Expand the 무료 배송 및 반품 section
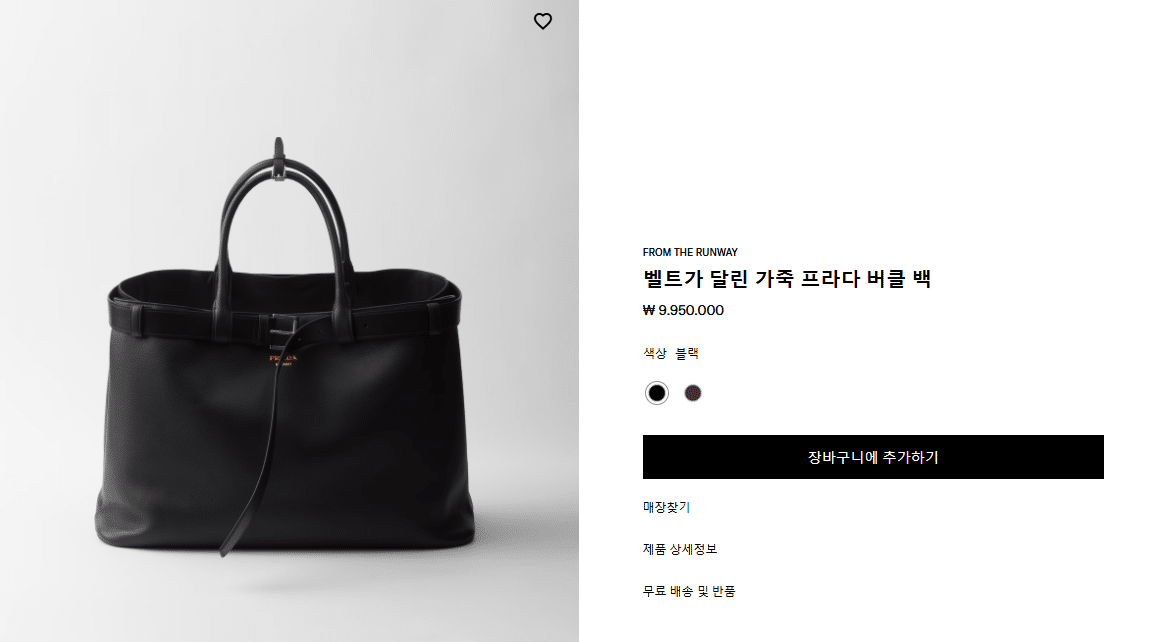Viewport: 1165px width, 642px height. tap(689, 591)
